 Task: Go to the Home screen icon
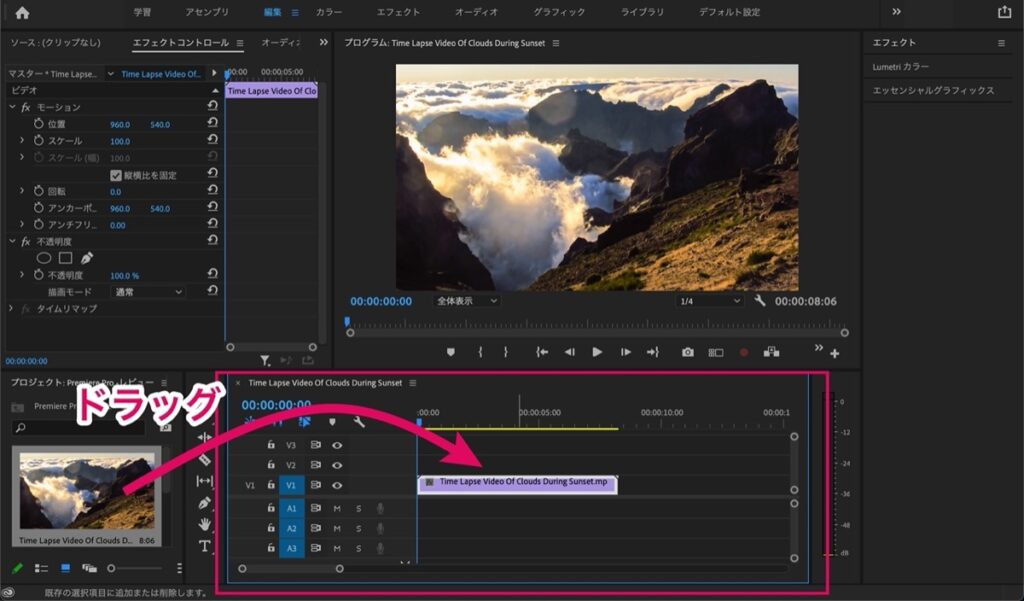[x=22, y=12]
